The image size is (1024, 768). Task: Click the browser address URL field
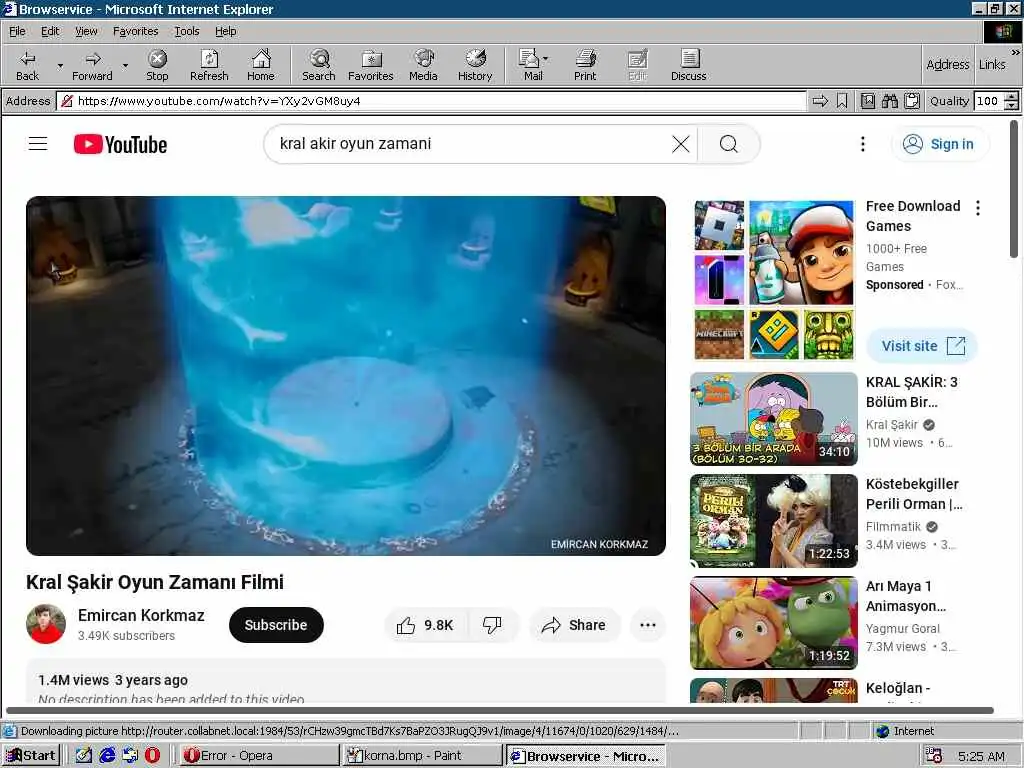431,101
